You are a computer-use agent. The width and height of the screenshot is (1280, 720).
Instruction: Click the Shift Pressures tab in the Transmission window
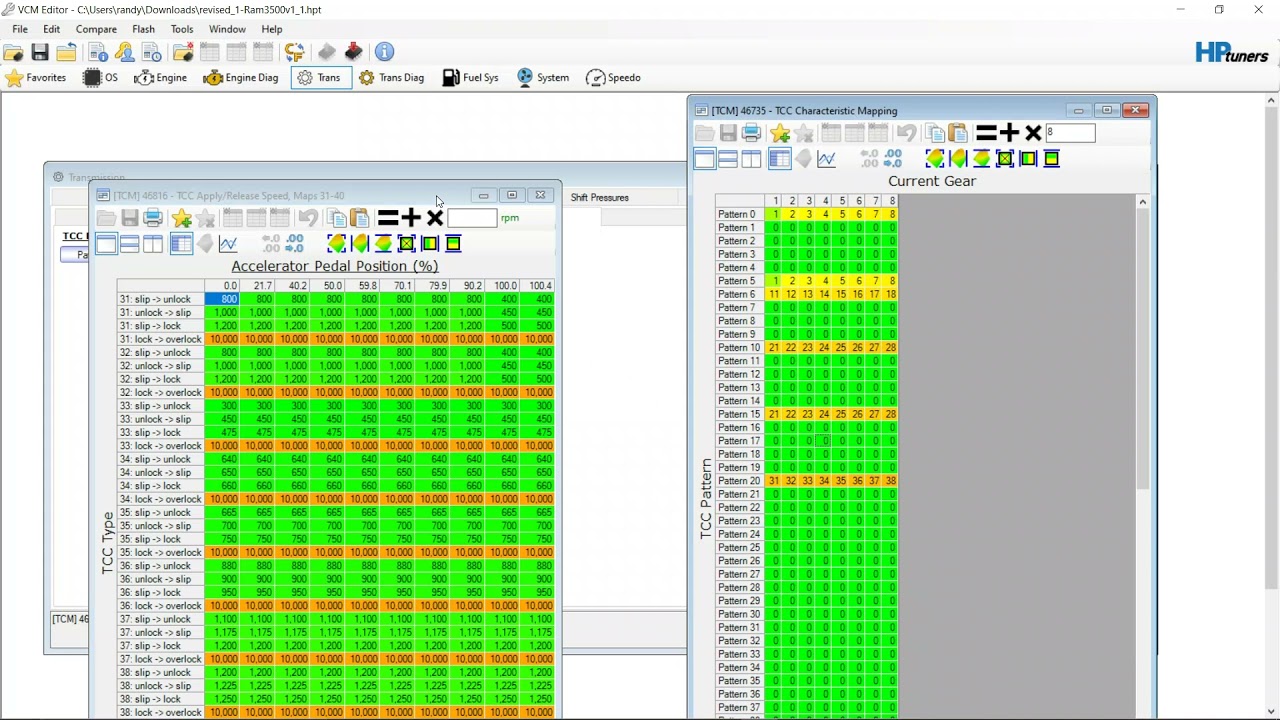tap(600, 197)
